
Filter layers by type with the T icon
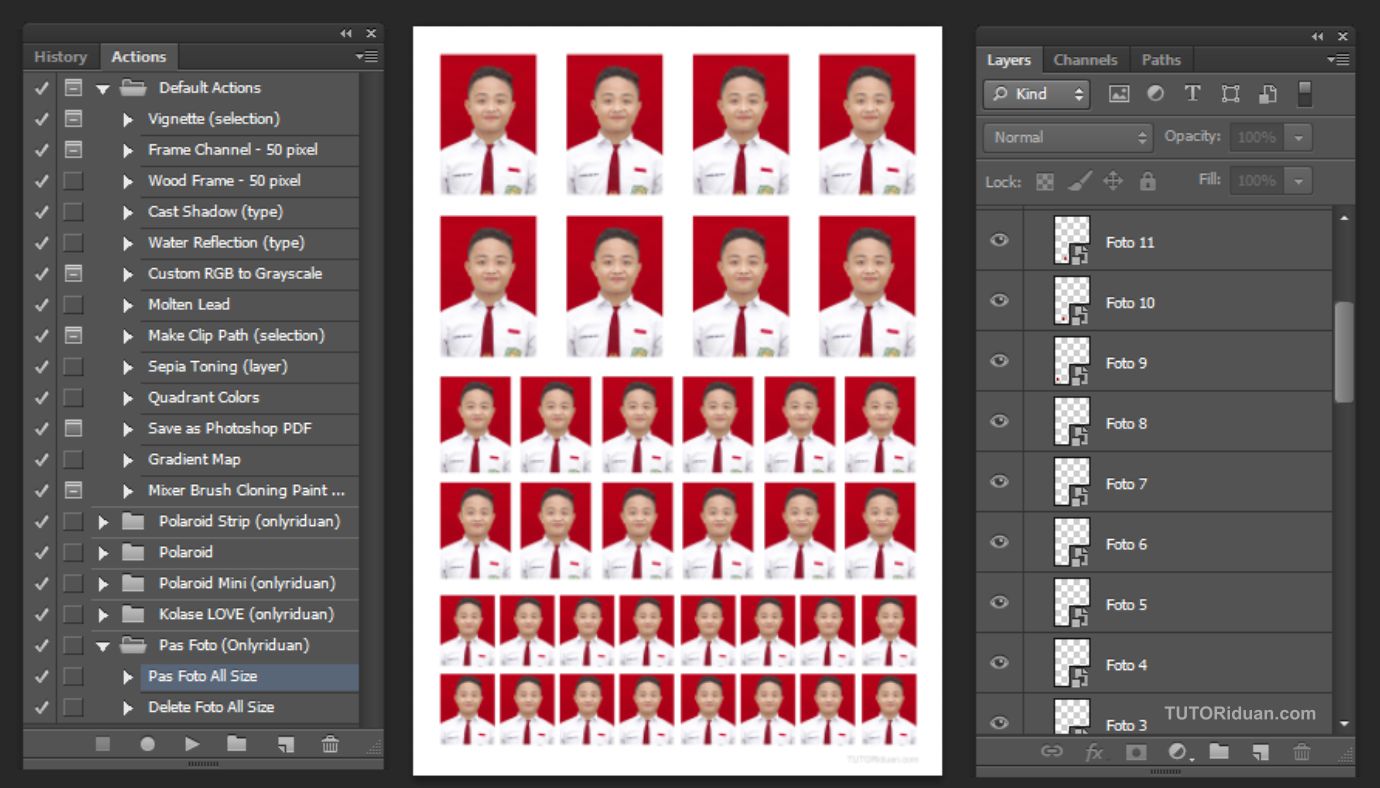1192,93
